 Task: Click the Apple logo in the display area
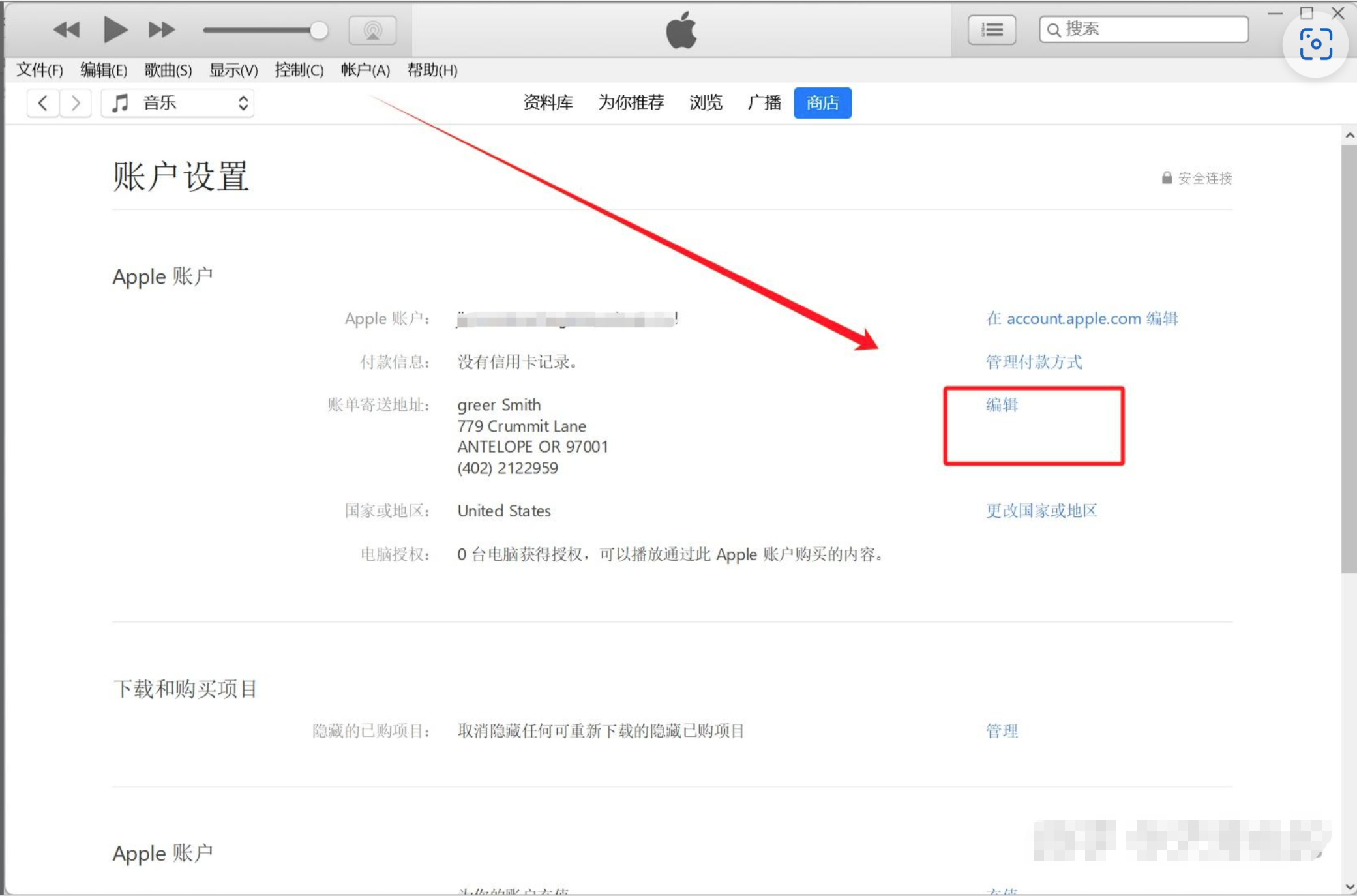click(x=681, y=30)
